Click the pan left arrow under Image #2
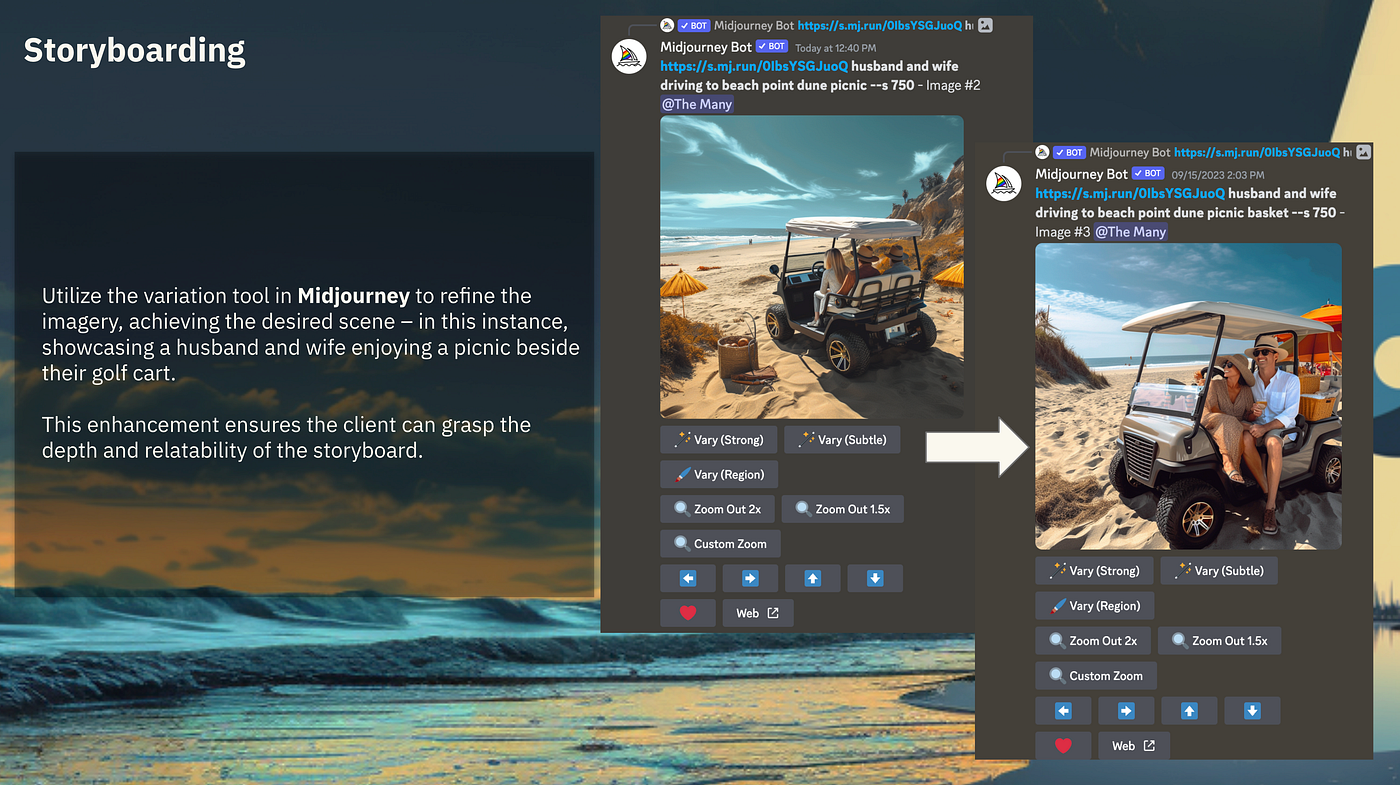 [x=688, y=578]
